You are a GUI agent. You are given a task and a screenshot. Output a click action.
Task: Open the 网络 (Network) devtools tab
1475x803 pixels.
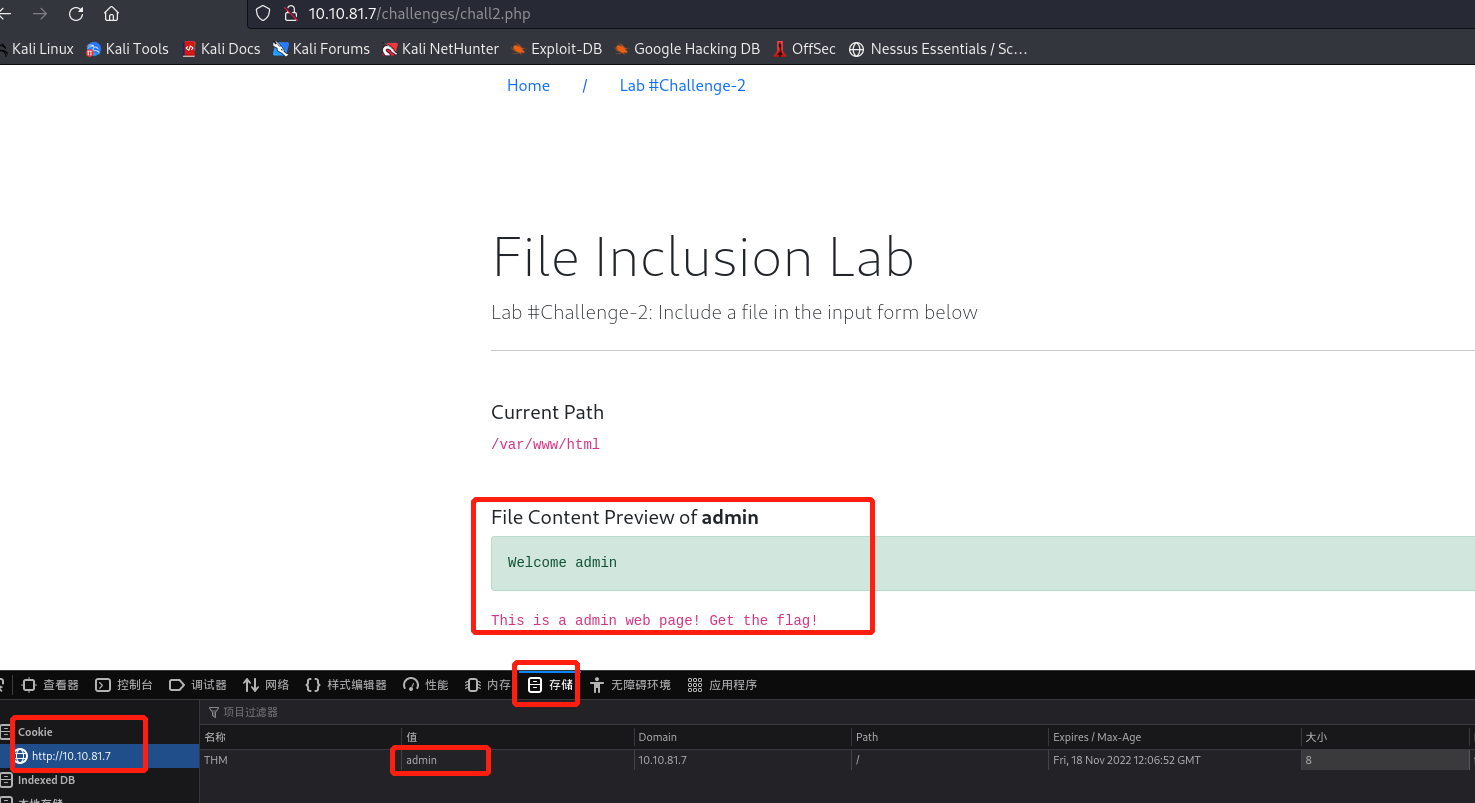[x=266, y=685]
